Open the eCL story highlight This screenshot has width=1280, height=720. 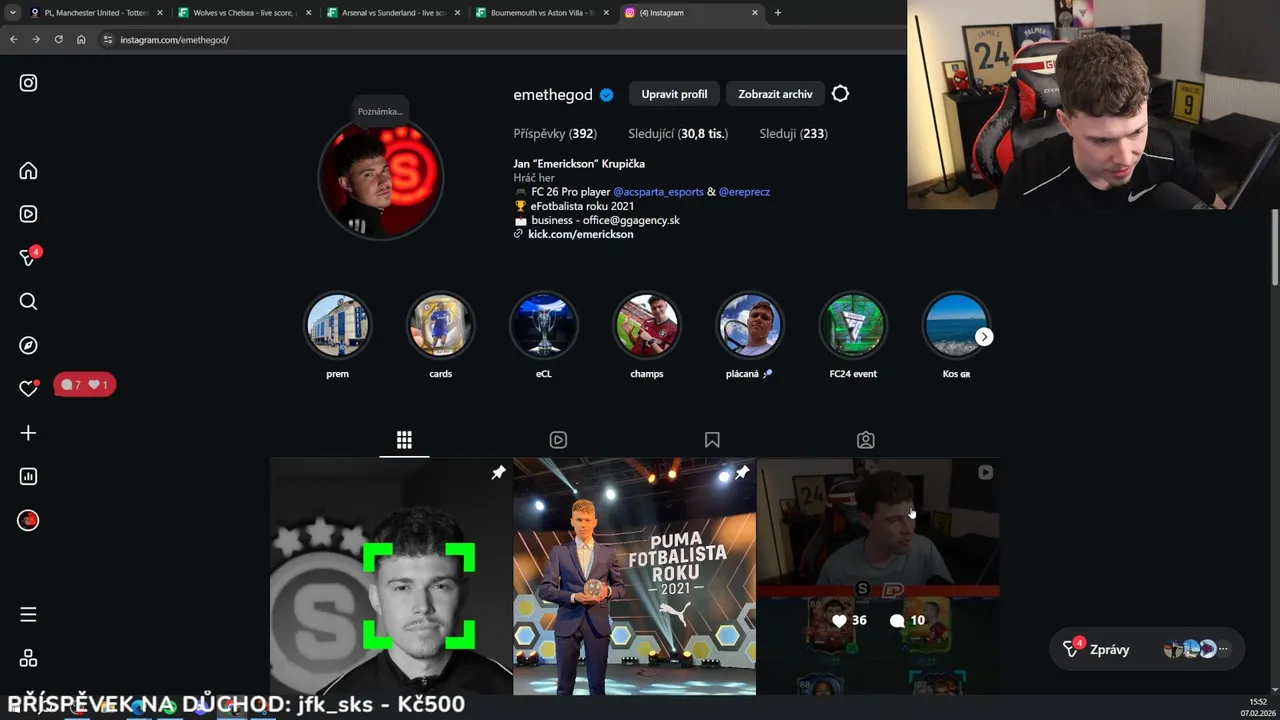coord(544,326)
